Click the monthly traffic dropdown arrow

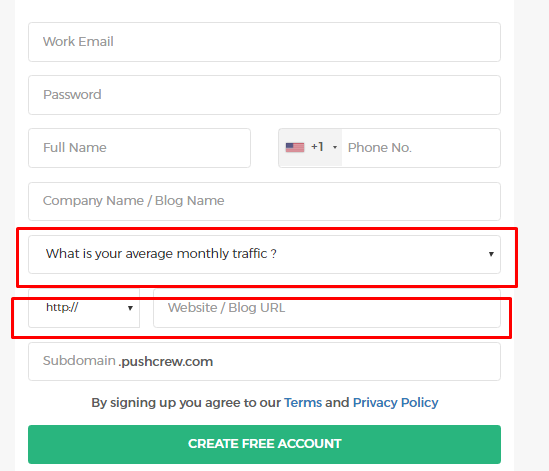point(491,254)
